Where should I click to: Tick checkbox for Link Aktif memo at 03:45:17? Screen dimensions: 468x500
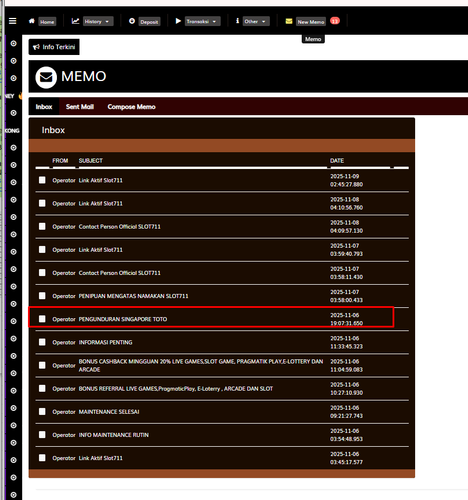[x=42, y=458]
